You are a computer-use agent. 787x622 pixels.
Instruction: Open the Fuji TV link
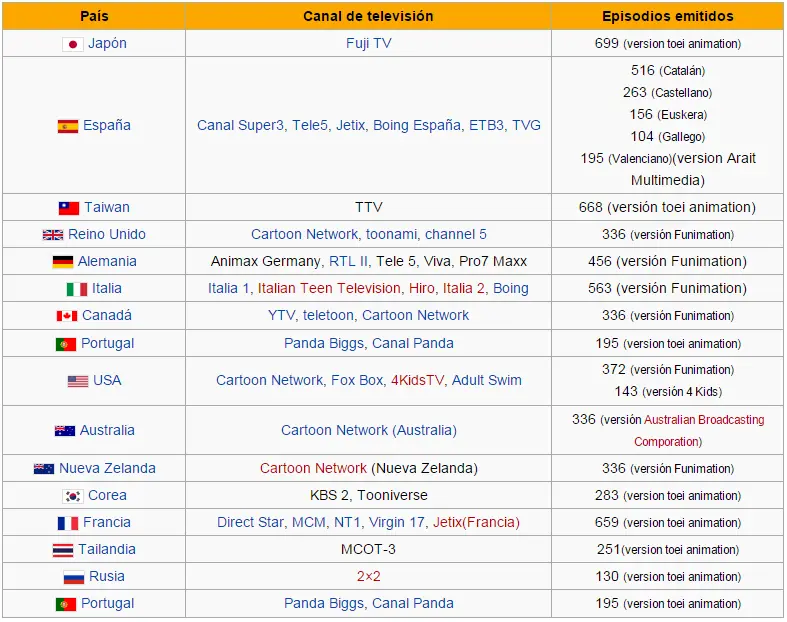(368, 44)
